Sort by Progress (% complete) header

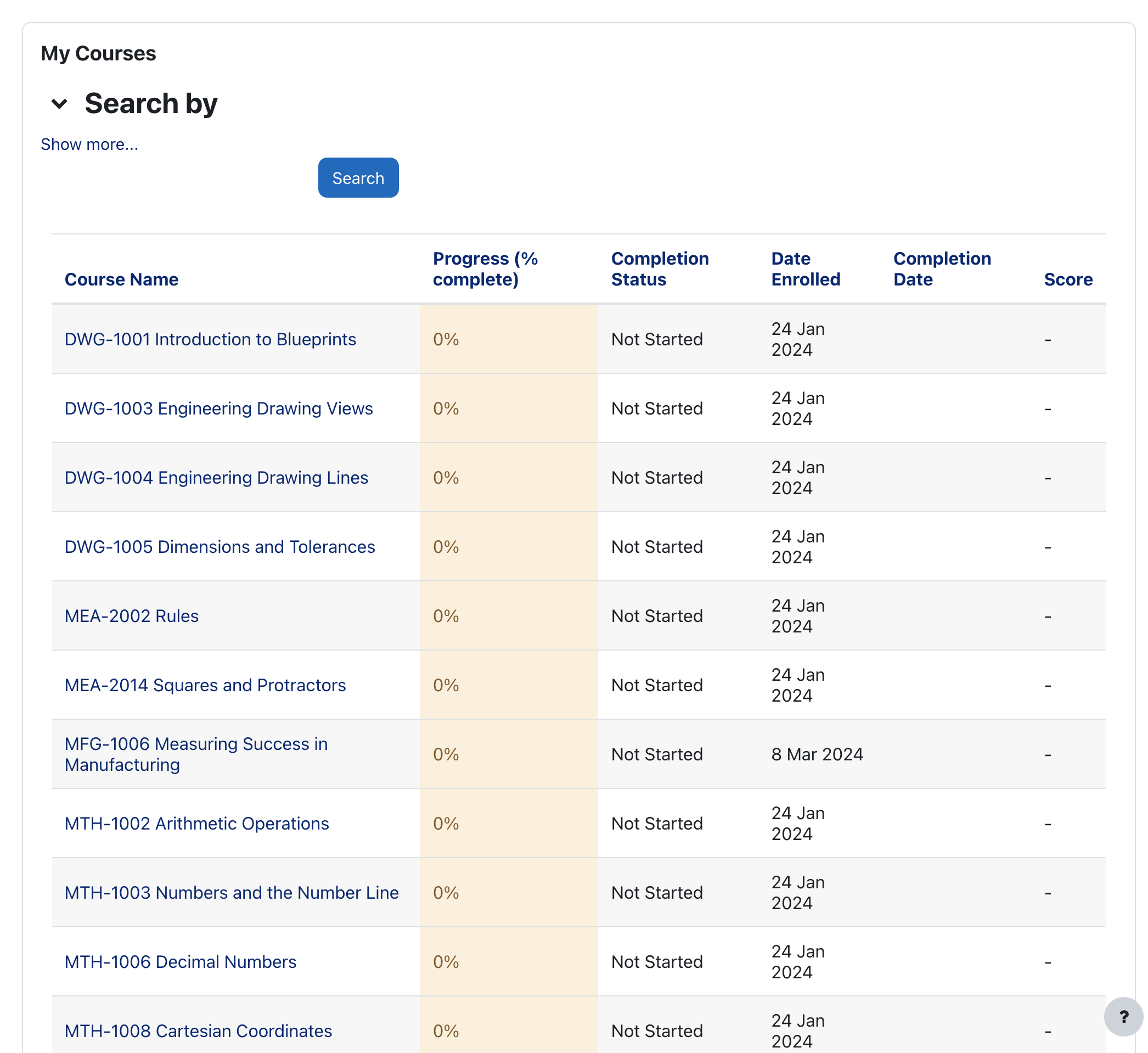485,269
